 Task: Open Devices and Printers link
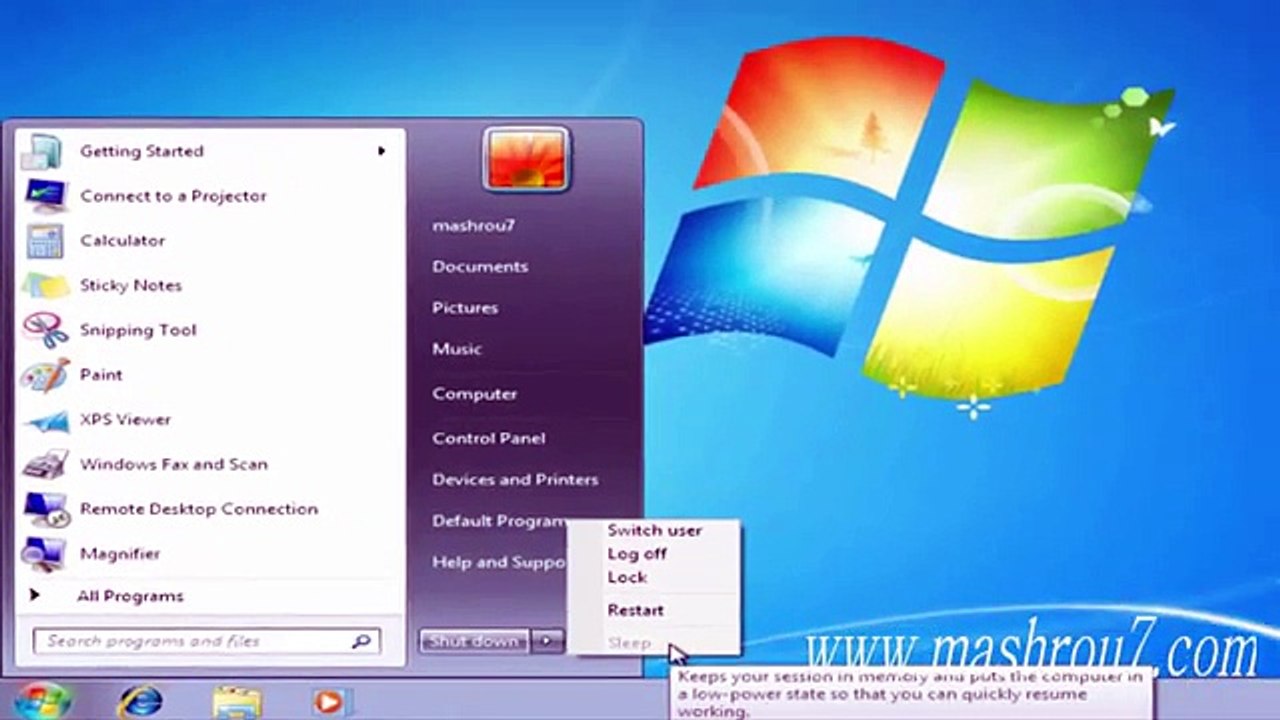point(515,480)
